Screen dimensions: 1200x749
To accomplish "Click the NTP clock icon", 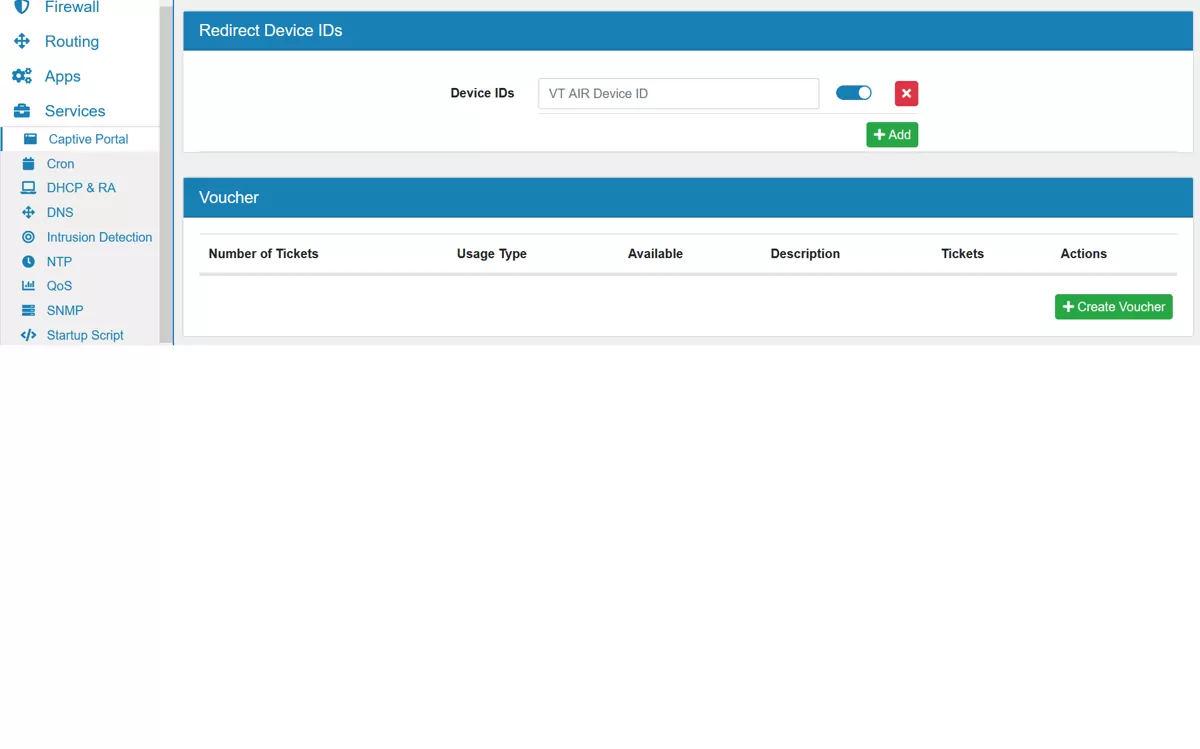I will tap(30, 261).
